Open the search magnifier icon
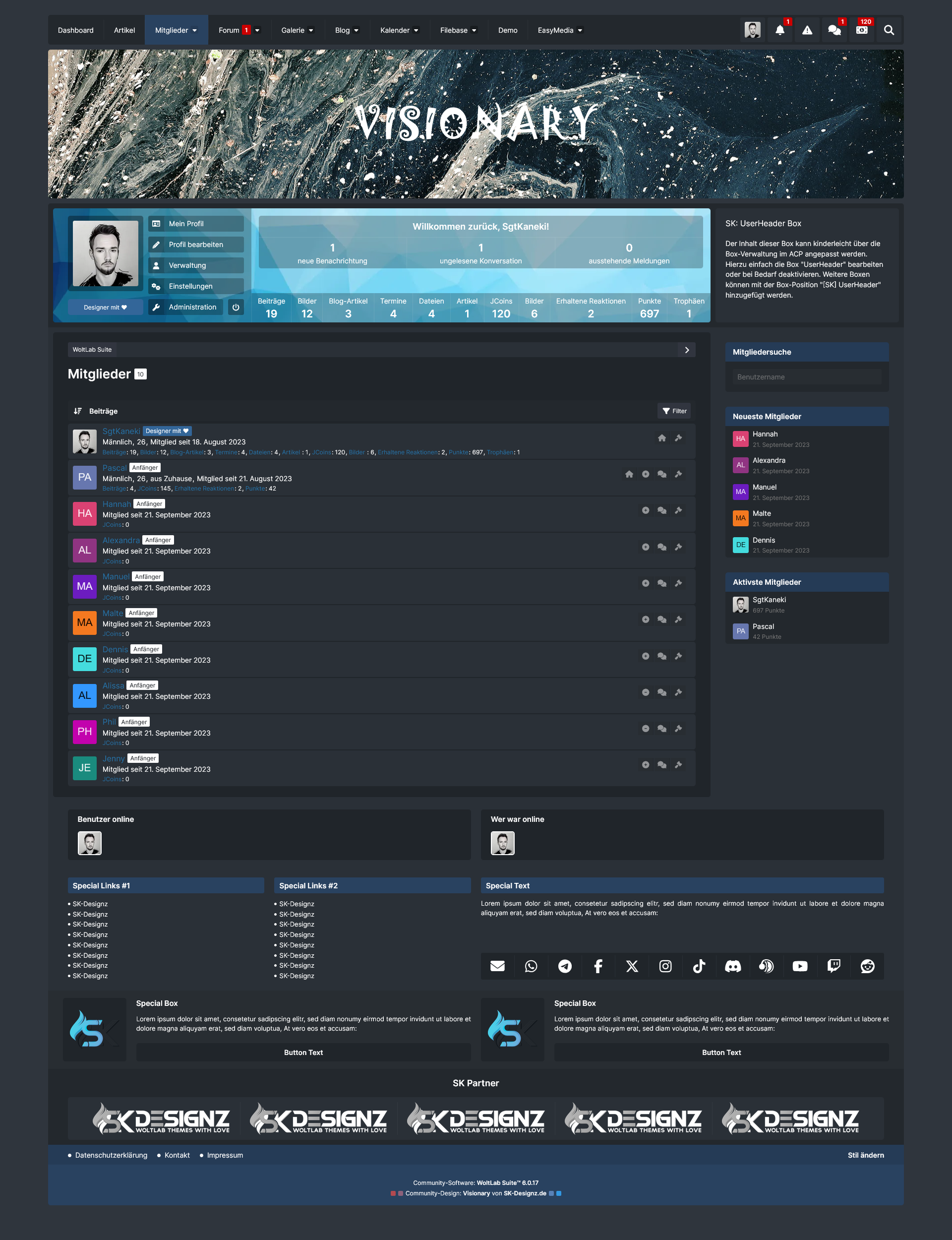 click(x=889, y=30)
